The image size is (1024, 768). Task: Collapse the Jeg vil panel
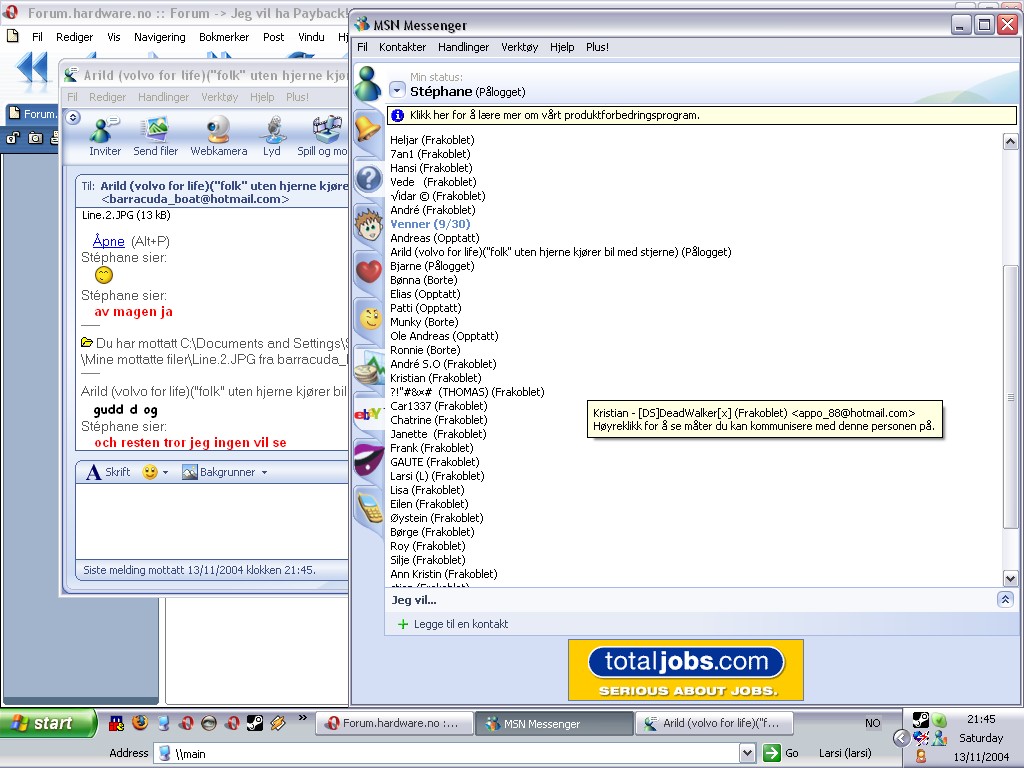pos(1005,599)
